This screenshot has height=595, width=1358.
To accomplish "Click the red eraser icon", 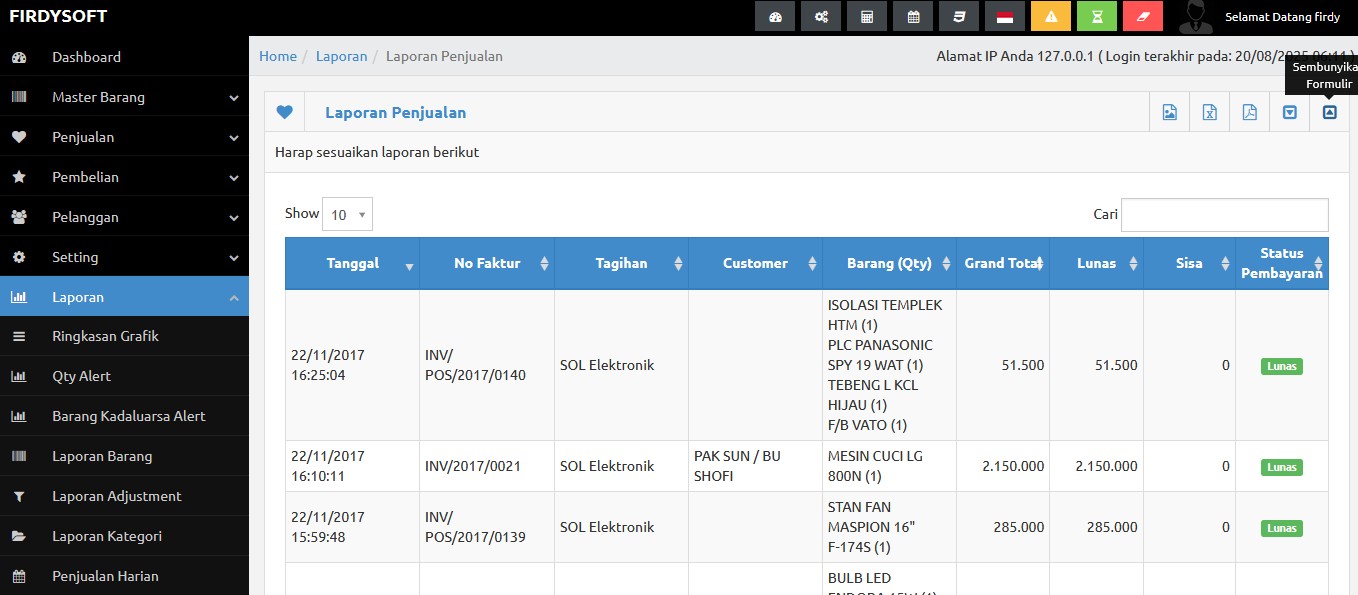I will pyautogui.click(x=1143, y=17).
